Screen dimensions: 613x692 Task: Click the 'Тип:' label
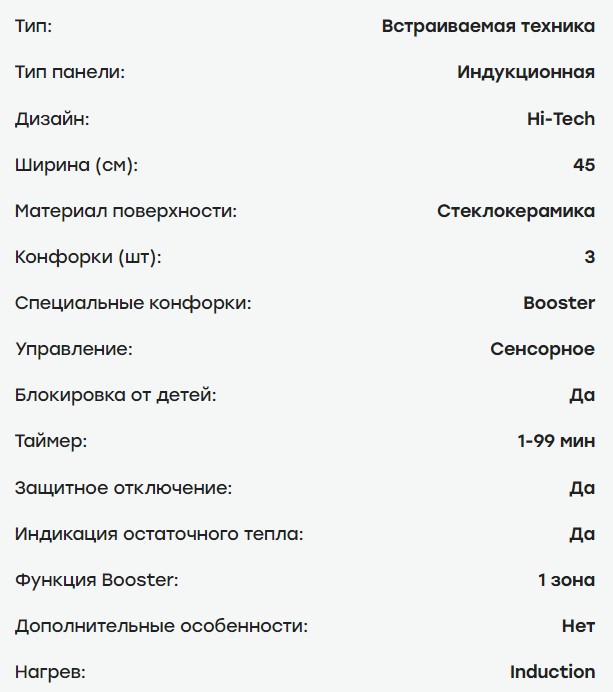34,26
